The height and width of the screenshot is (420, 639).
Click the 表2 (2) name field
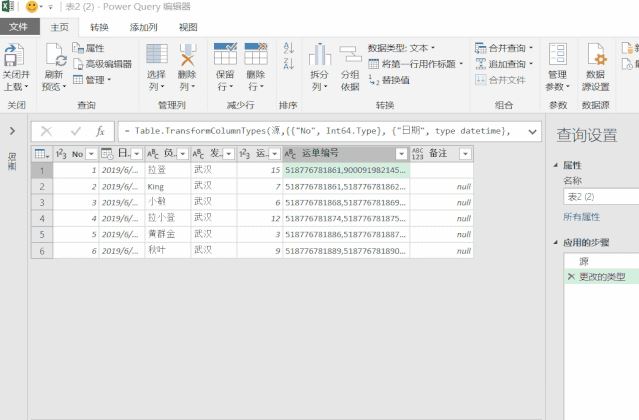[602, 197]
